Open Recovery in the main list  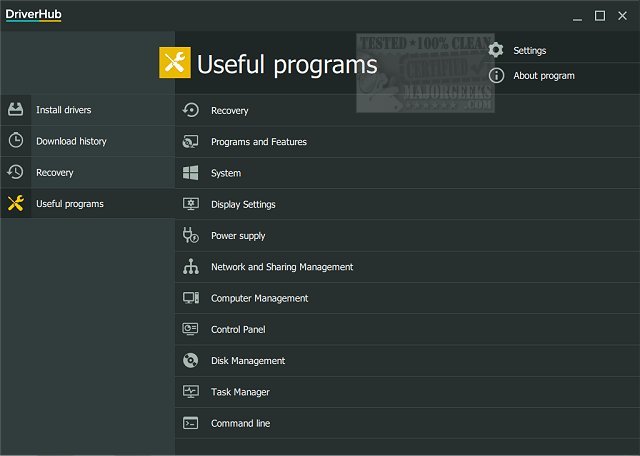[x=229, y=111]
